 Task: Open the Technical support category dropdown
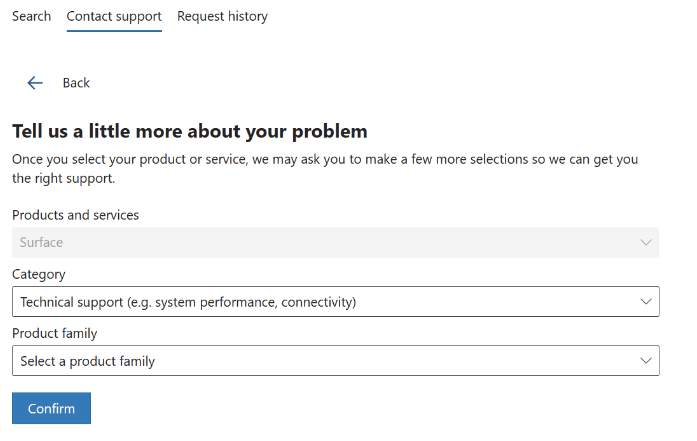coord(335,301)
